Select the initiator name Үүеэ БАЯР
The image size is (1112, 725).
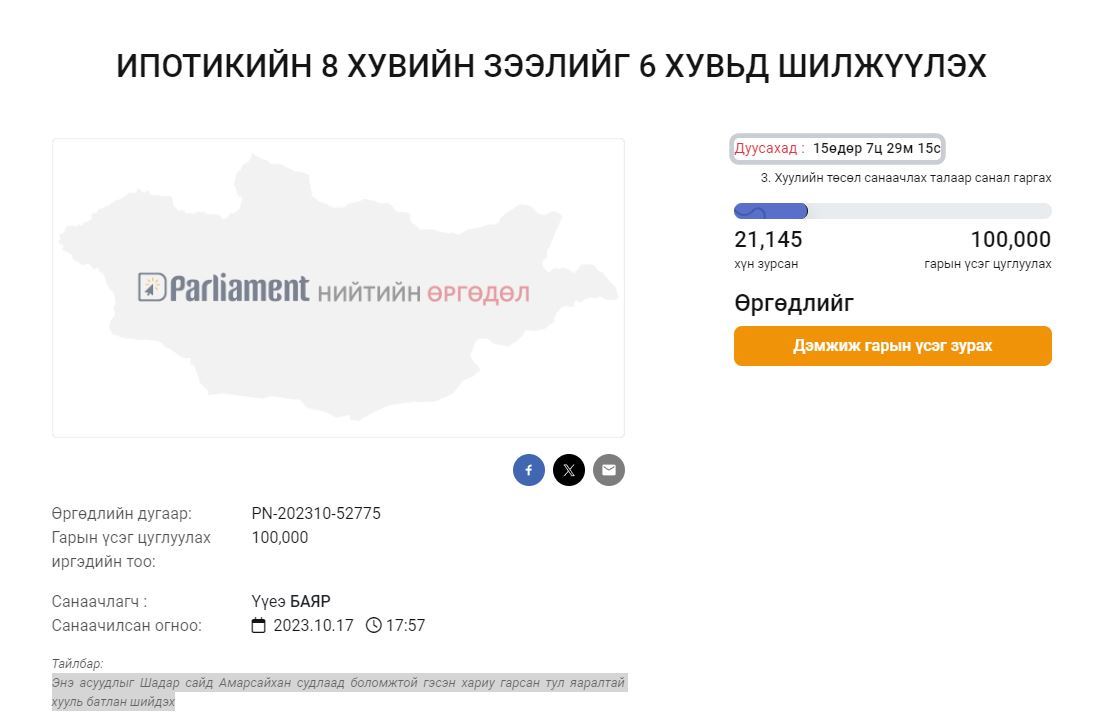tap(291, 602)
